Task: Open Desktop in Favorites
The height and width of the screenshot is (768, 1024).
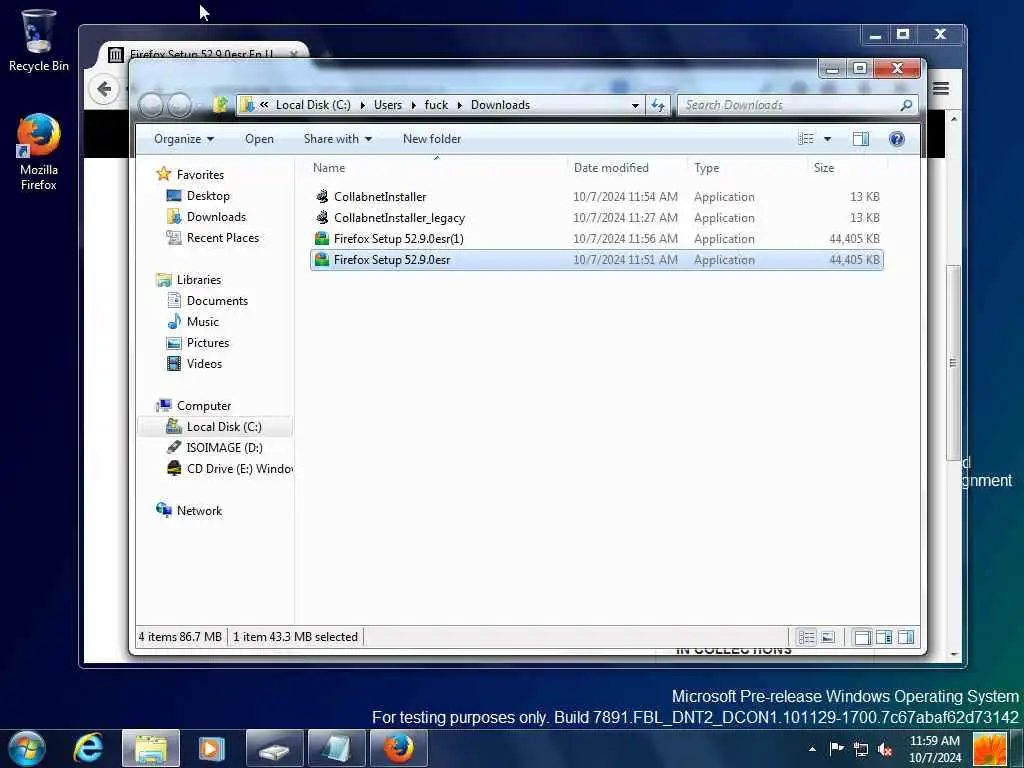Action: click(208, 196)
